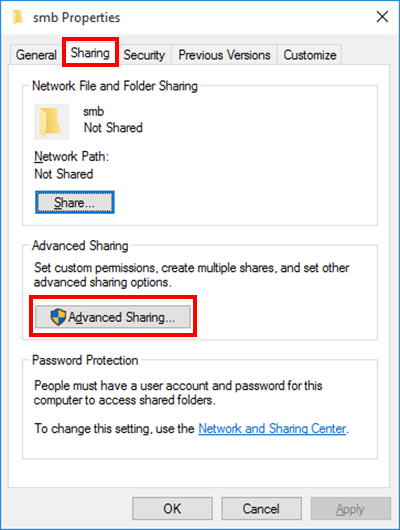Click the large smb folder icon
Viewport: 400px width, 530px height.
pos(51,122)
